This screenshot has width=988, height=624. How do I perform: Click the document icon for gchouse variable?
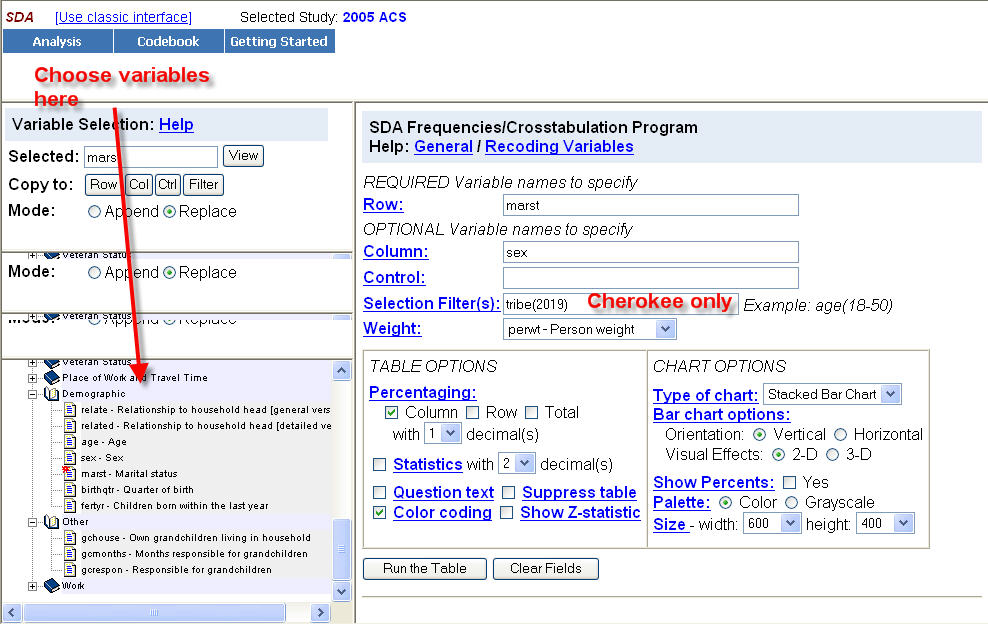[70, 538]
